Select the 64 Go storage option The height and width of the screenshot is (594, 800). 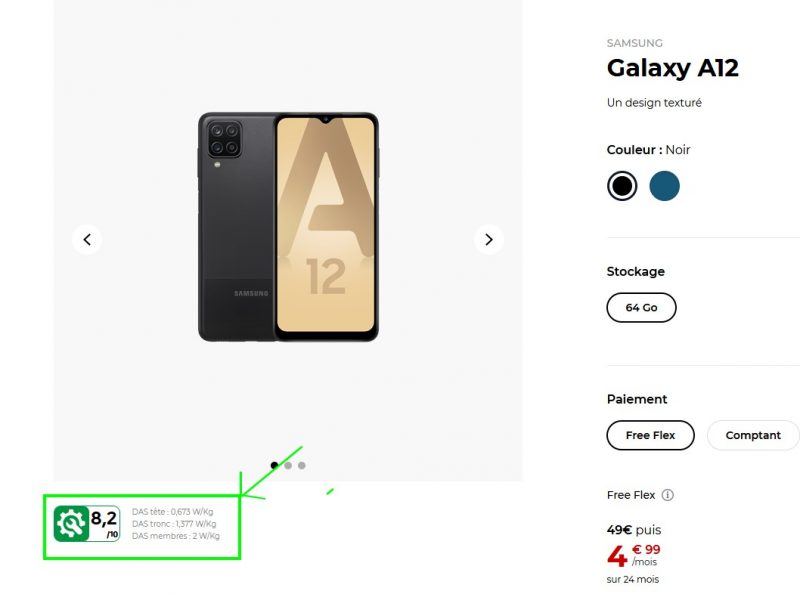click(x=641, y=308)
